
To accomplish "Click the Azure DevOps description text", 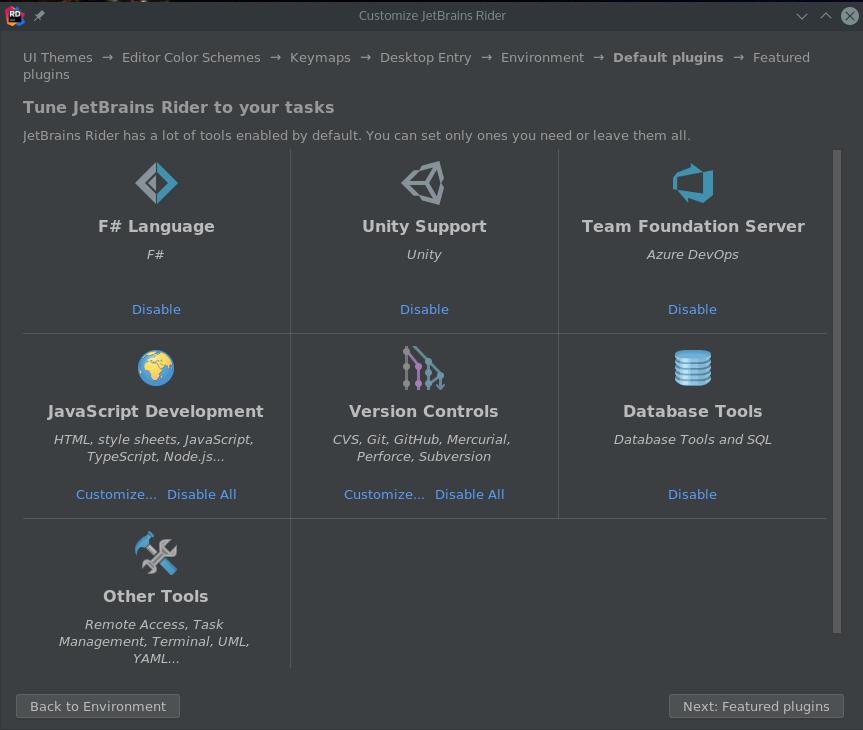I will pyautogui.click(x=692, y=254).
